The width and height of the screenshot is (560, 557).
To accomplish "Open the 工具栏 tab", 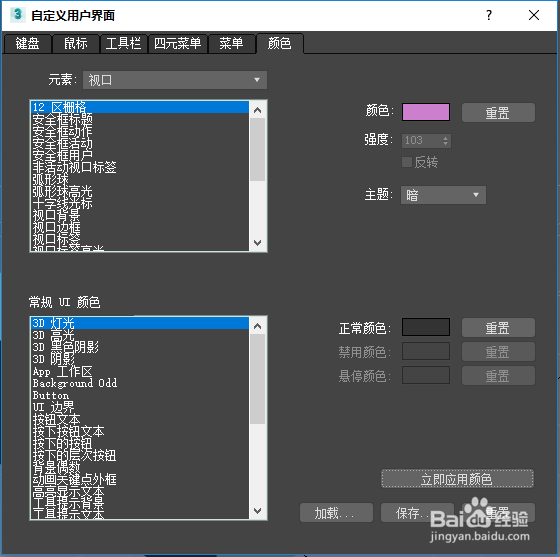I will pos(124,44).
